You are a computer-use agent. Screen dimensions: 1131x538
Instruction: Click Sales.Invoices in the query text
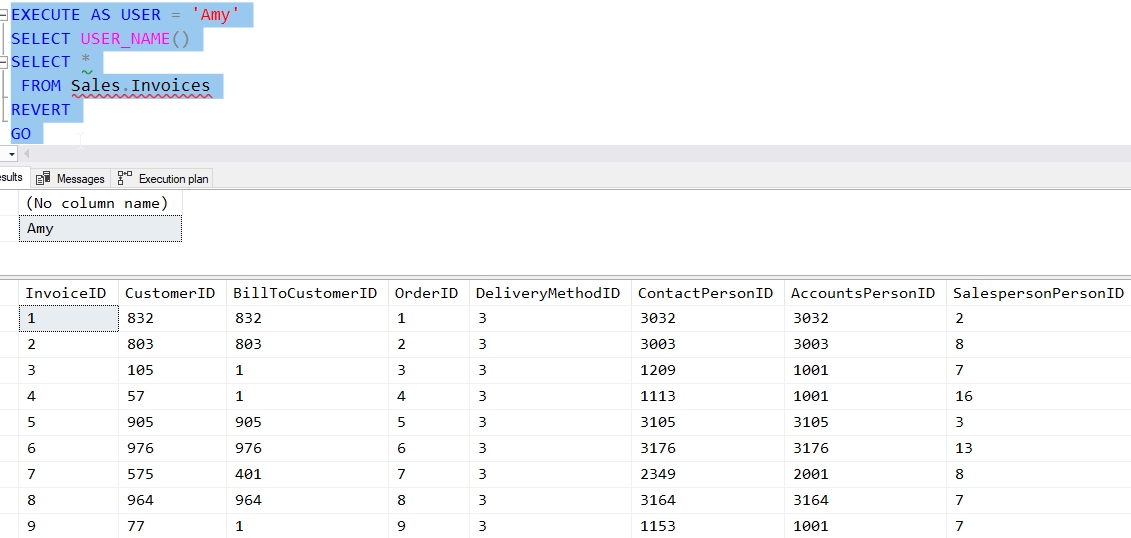(140, 86)
